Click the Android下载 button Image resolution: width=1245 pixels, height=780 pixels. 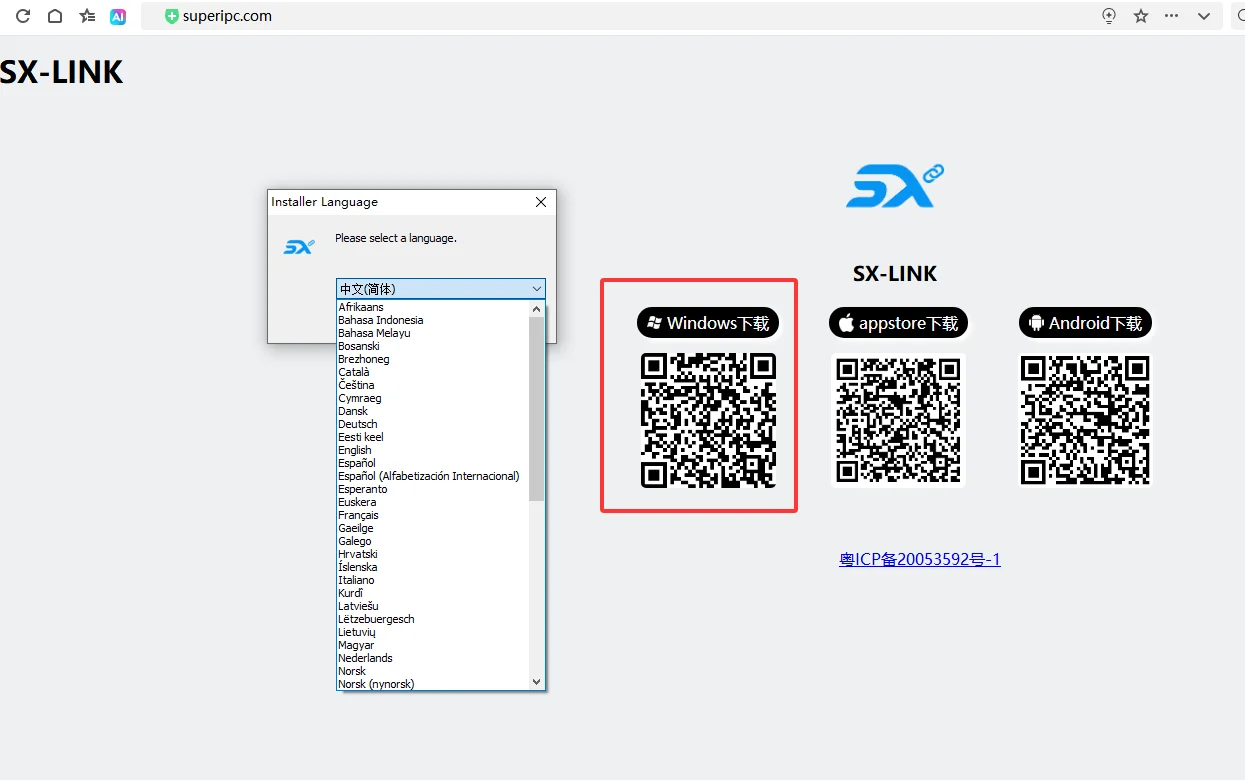point(1086,323)
